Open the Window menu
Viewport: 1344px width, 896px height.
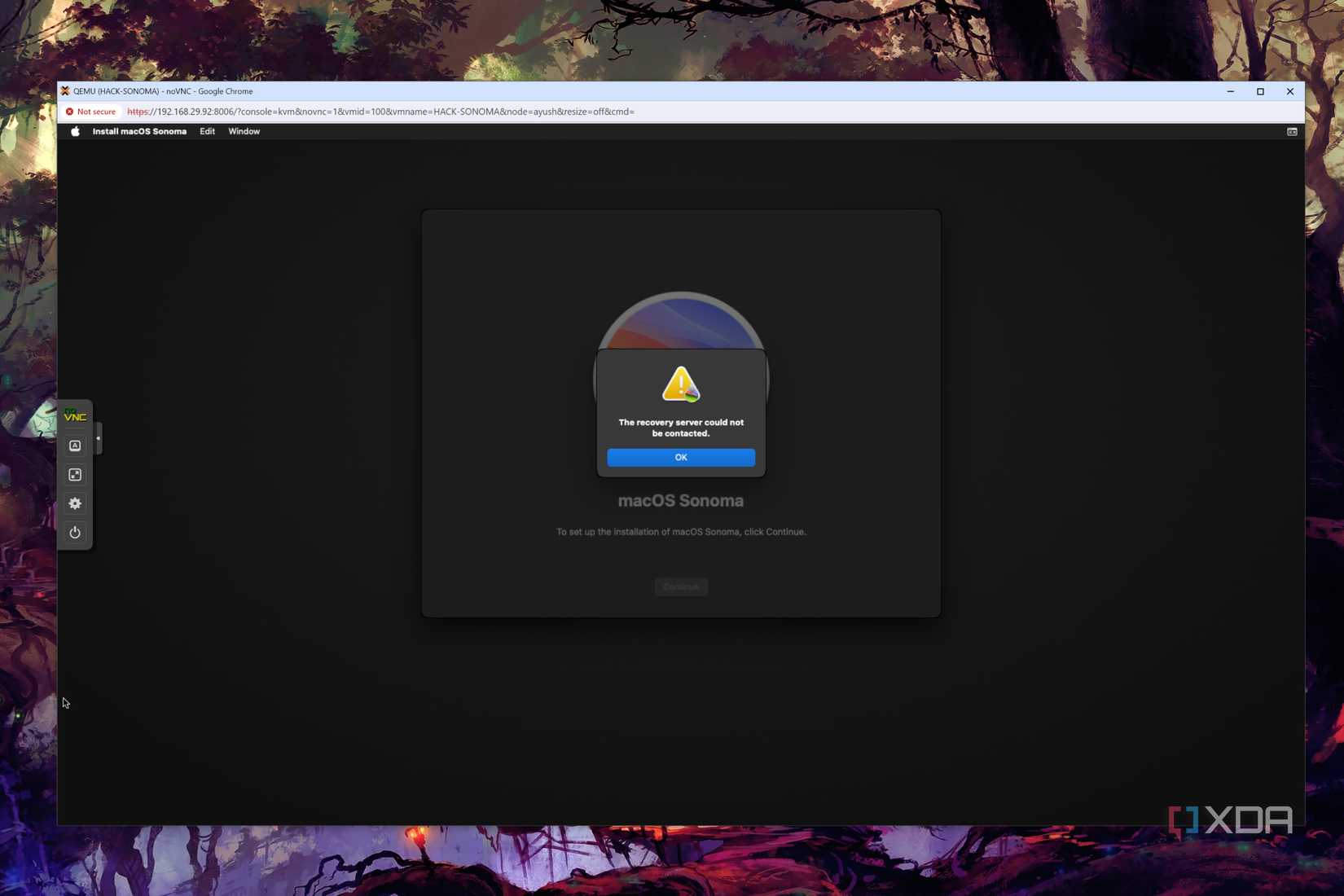(244, 131)
